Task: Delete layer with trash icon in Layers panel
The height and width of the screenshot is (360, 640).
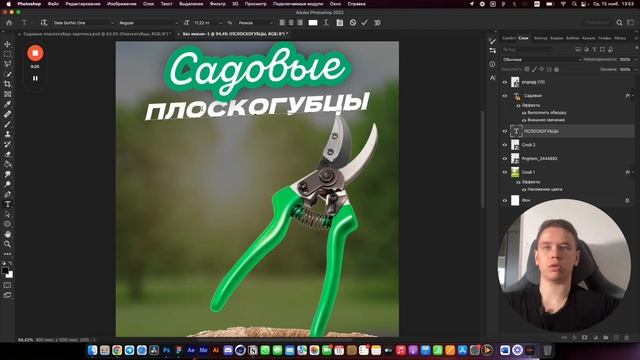Action: 627,338
